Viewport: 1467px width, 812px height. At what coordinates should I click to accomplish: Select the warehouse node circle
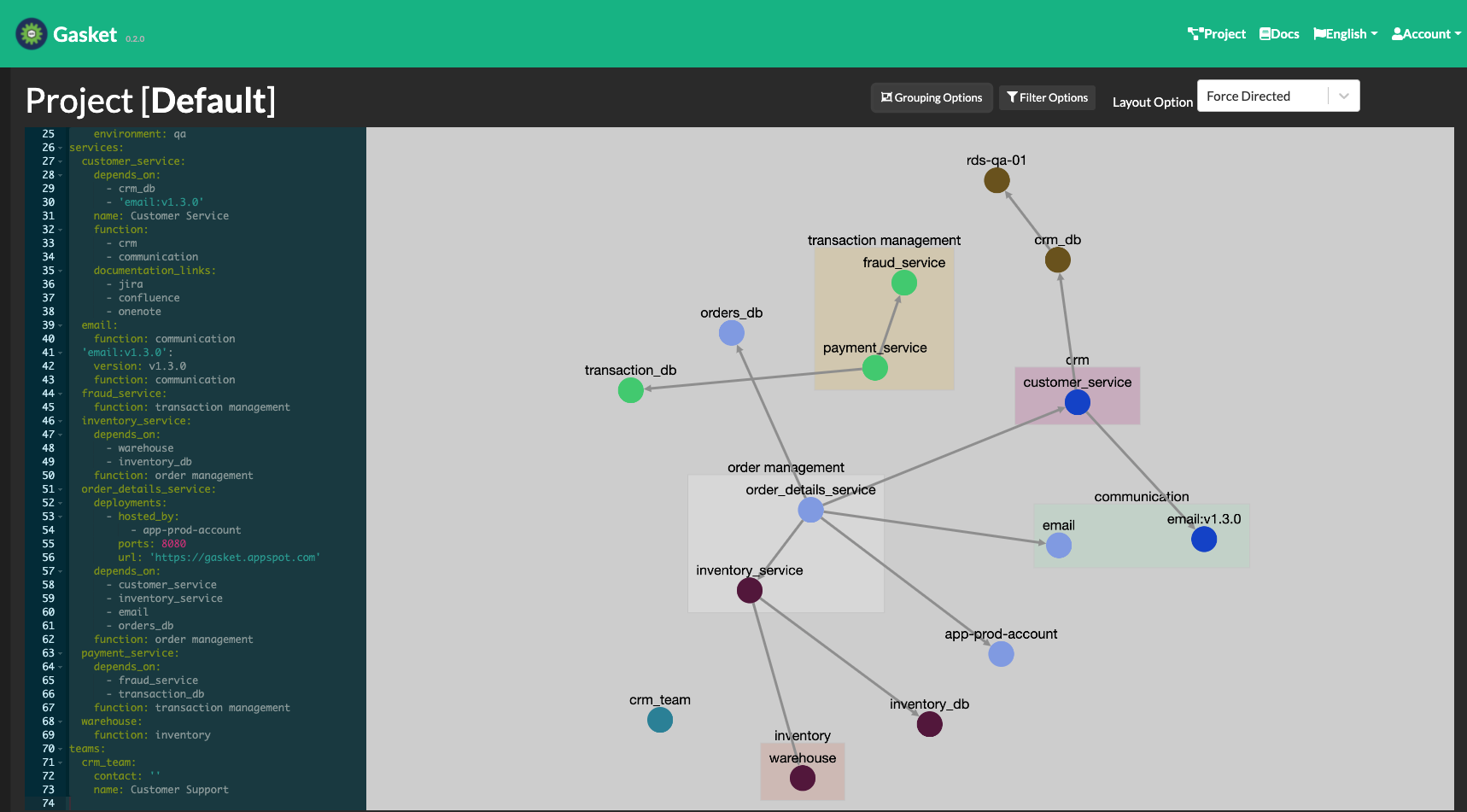(802, 778)
